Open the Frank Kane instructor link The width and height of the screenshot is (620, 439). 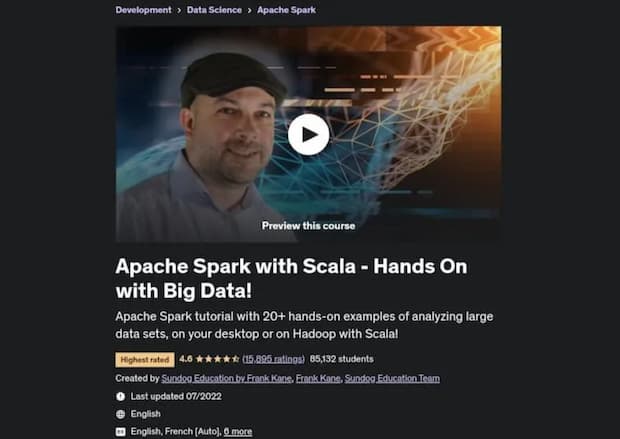point(318,378)
